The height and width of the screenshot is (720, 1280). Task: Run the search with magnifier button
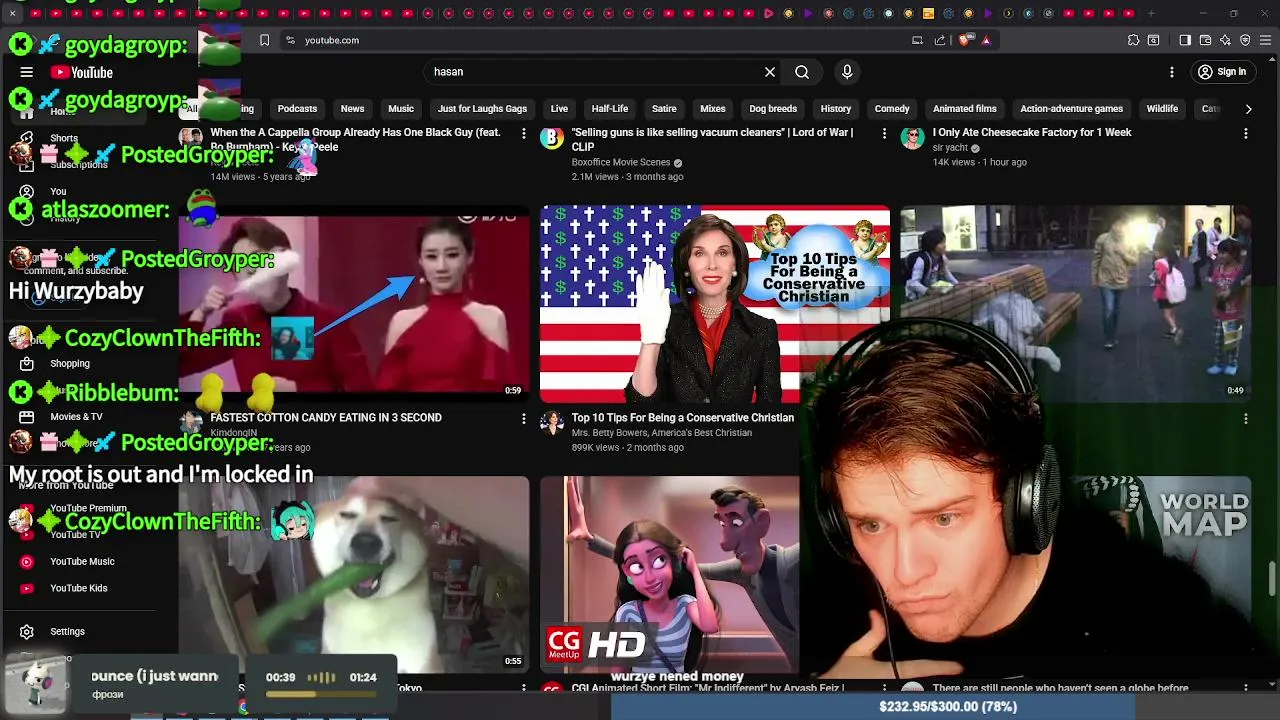pyautogui.click(x=802, y=72)
